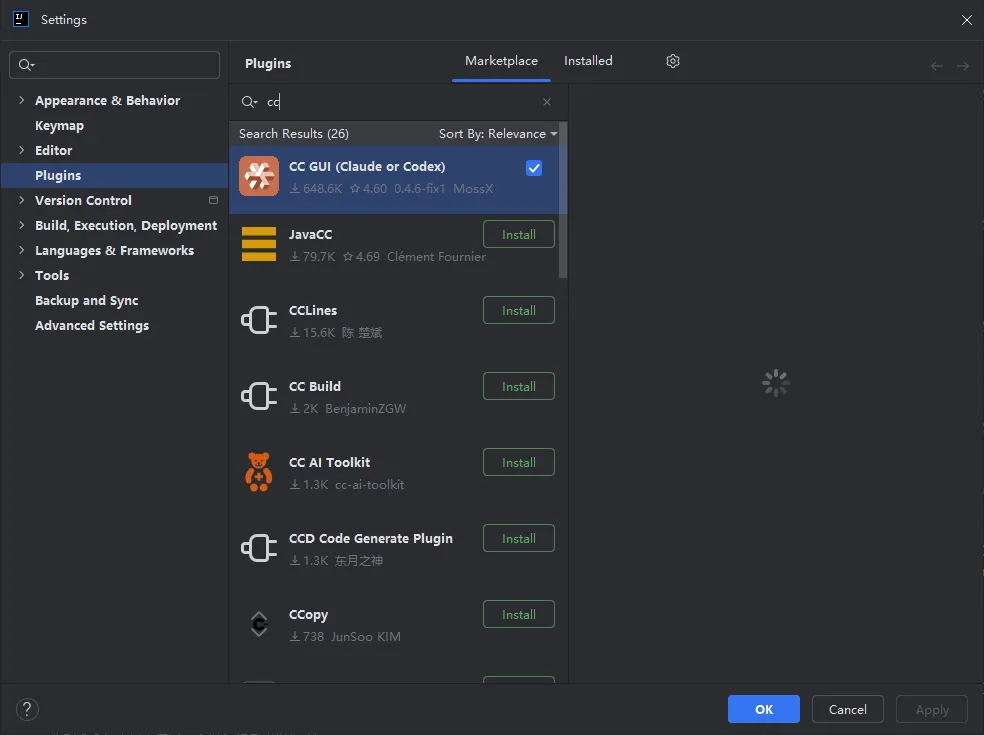The width and height of the screenshot is (984, 735).
Task: Expand the Version Control section
Action: coord(21,200)
